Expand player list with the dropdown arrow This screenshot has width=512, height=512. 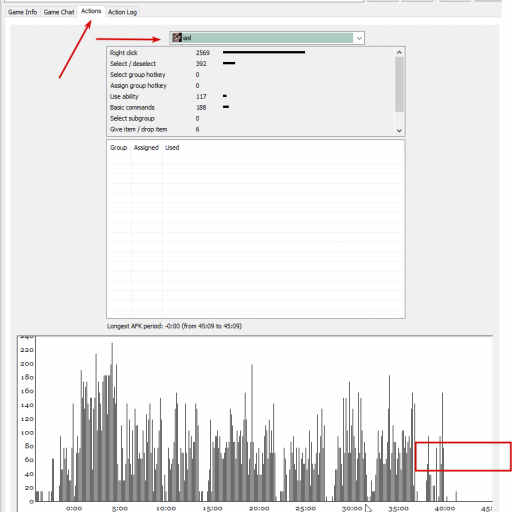tap(359, 38)
